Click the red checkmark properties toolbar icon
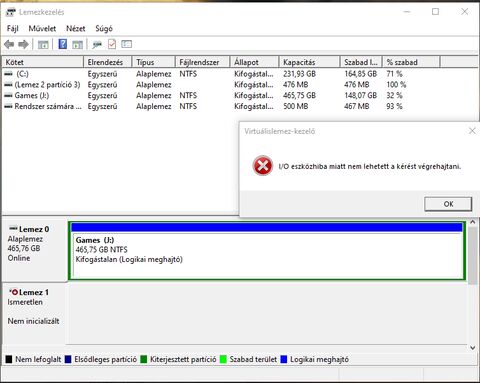Image resolution: width=480 pixels, height=383 pixels. (x=112, y=44)
